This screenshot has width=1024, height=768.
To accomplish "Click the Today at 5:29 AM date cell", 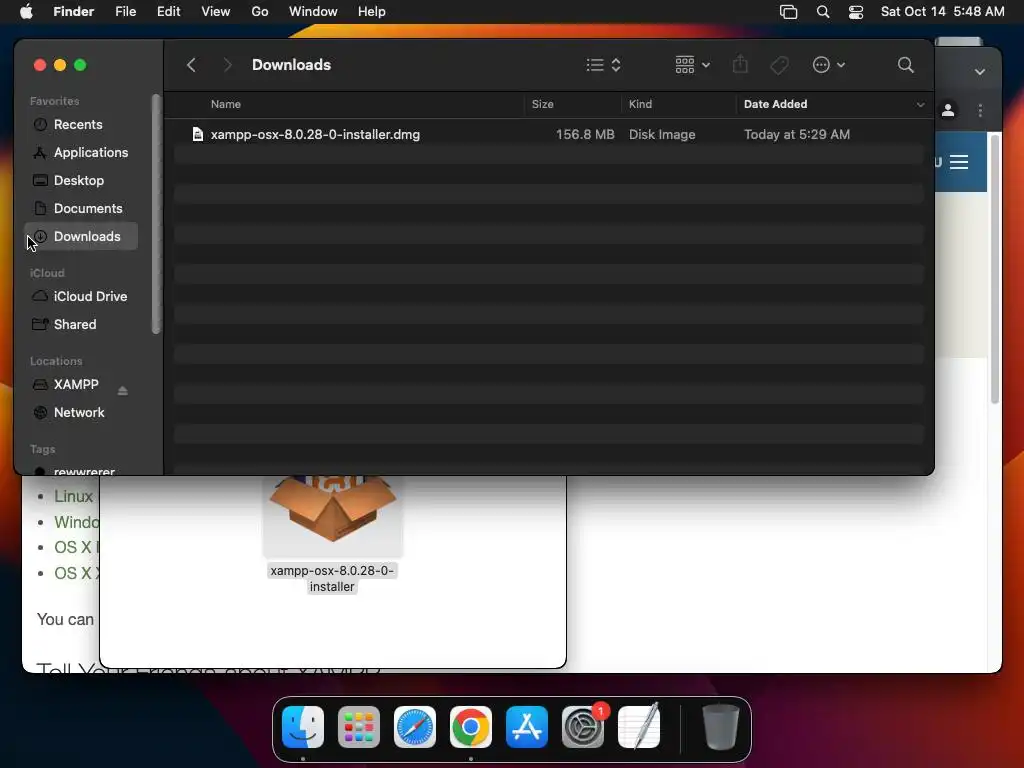I will [797, 135].
